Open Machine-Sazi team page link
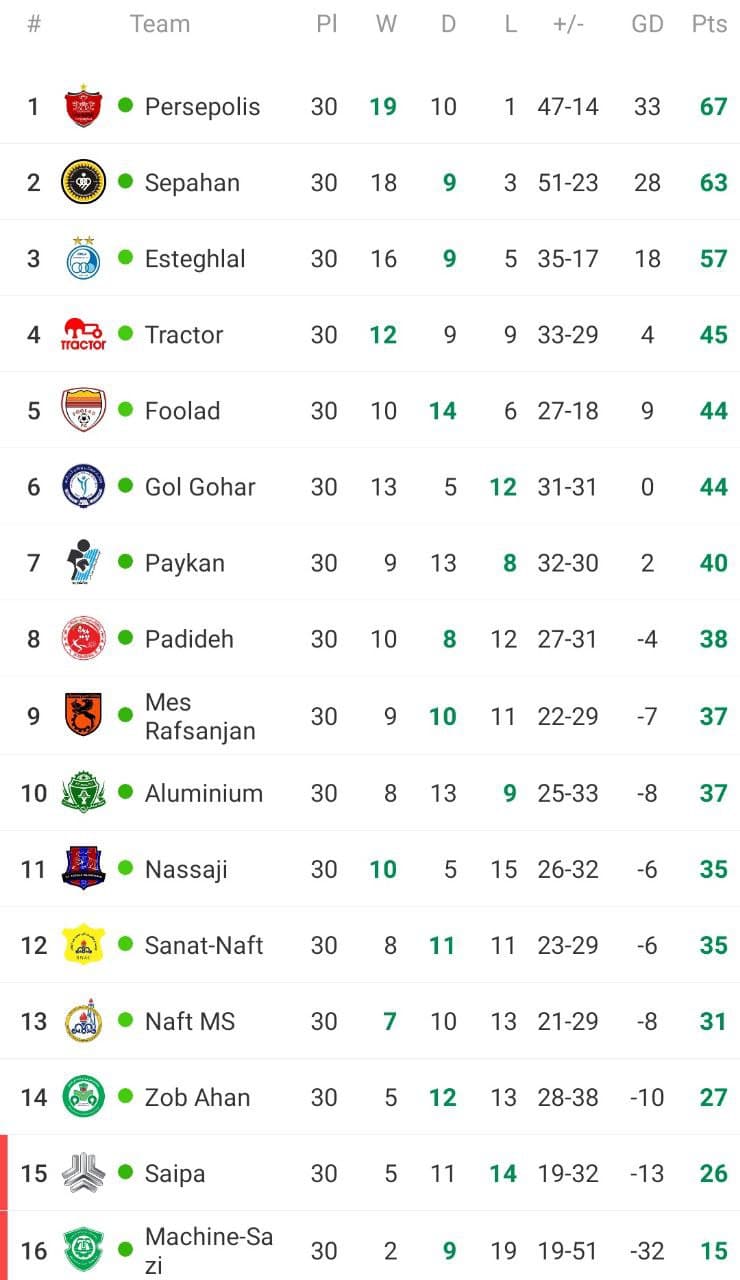The width and height of the screenshot is (740, 1280). [209, 1250]
